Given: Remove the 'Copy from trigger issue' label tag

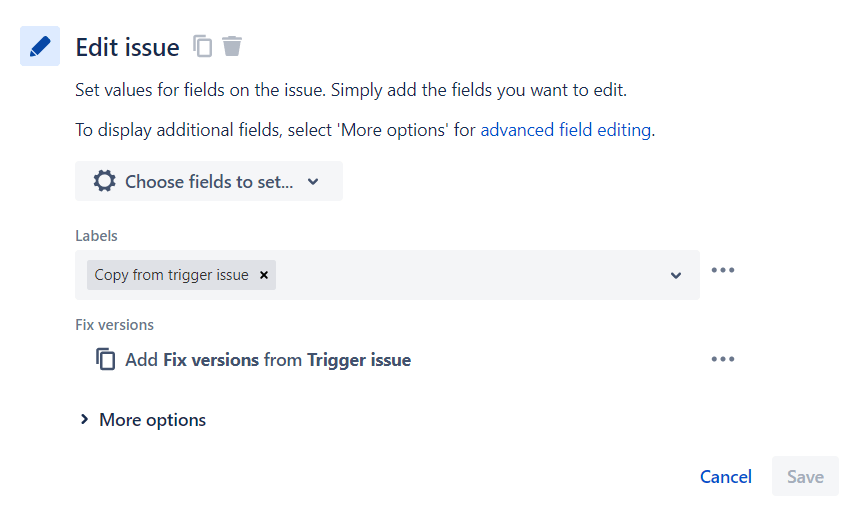Looking at the screenshot, I should (x=264, y=275).
